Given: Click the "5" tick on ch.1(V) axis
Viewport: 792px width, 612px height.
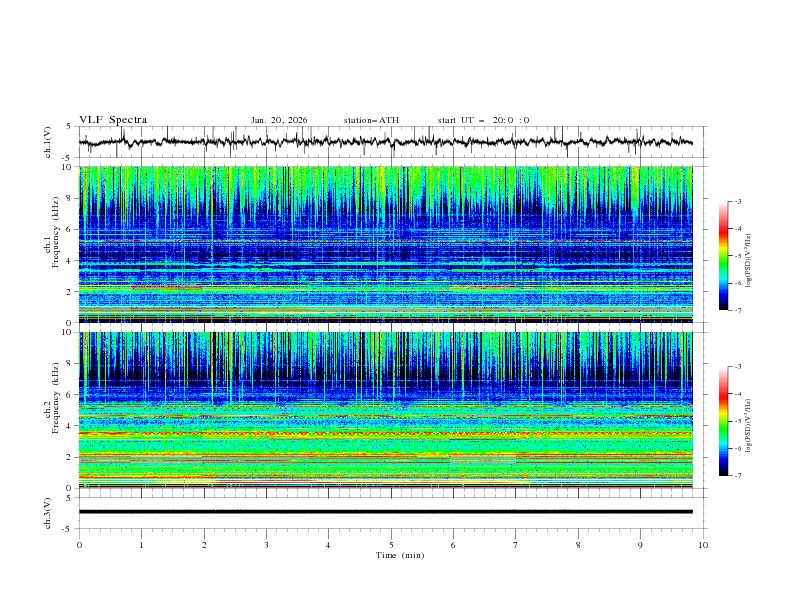Looking at the screenshot, I should (x=69, y=127).
